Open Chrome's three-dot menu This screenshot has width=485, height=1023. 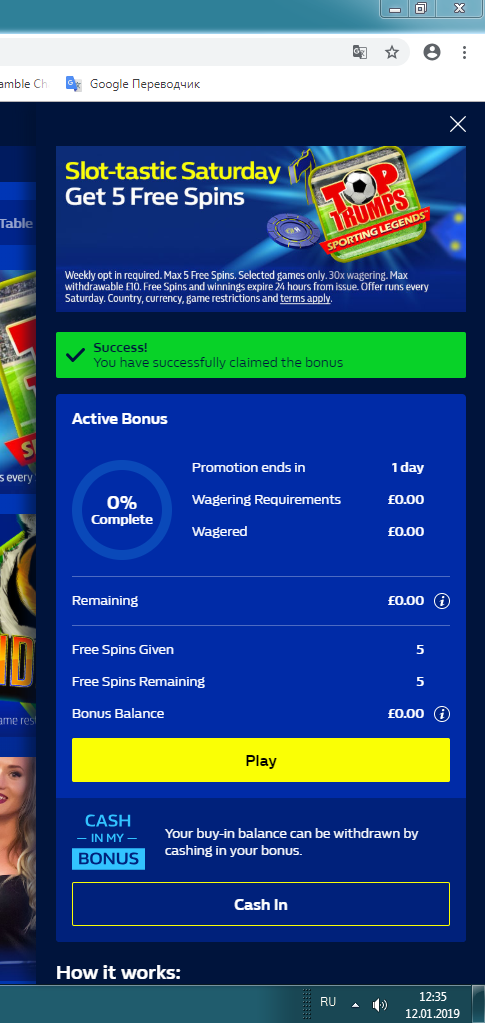[x=464, y=53]
